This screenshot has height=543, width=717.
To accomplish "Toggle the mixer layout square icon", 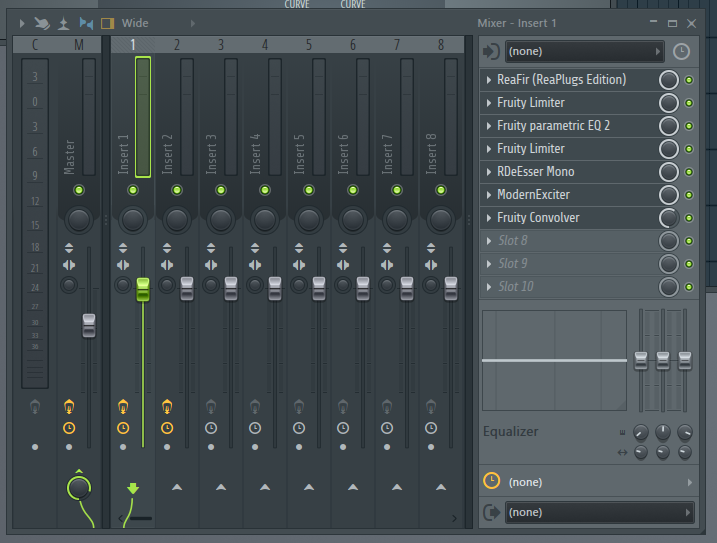I will [x=107, y=23].
